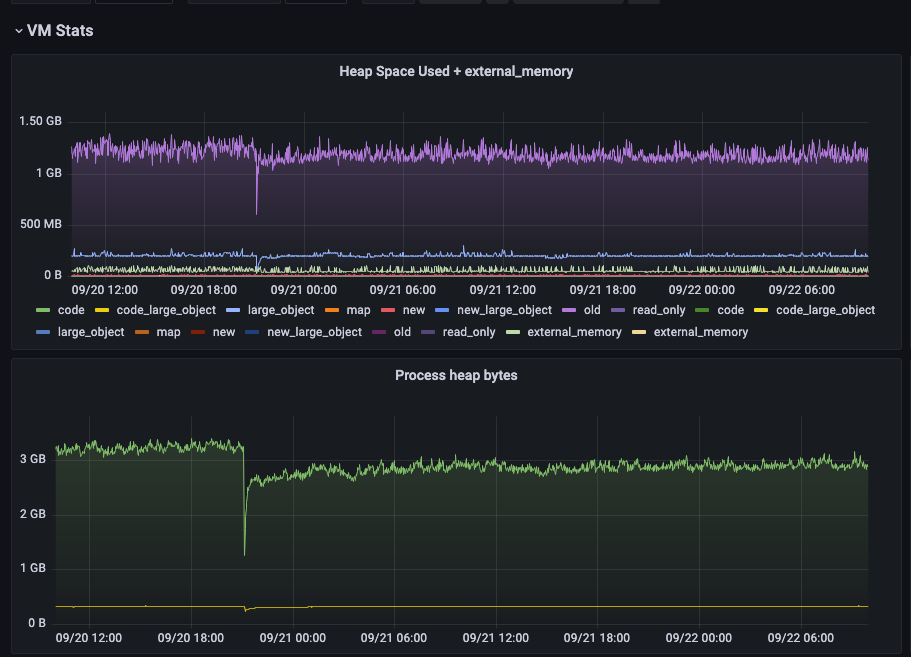The image size is (911, 657).
Task: Toggle the light purple old legend series
Action: pos(592,310)
